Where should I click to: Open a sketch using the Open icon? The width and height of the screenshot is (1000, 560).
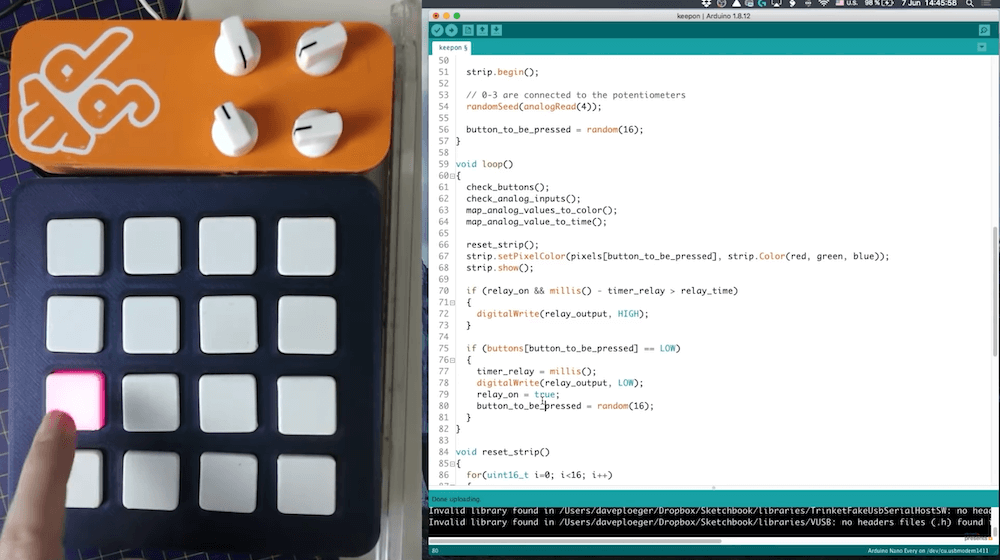(482, 30)
